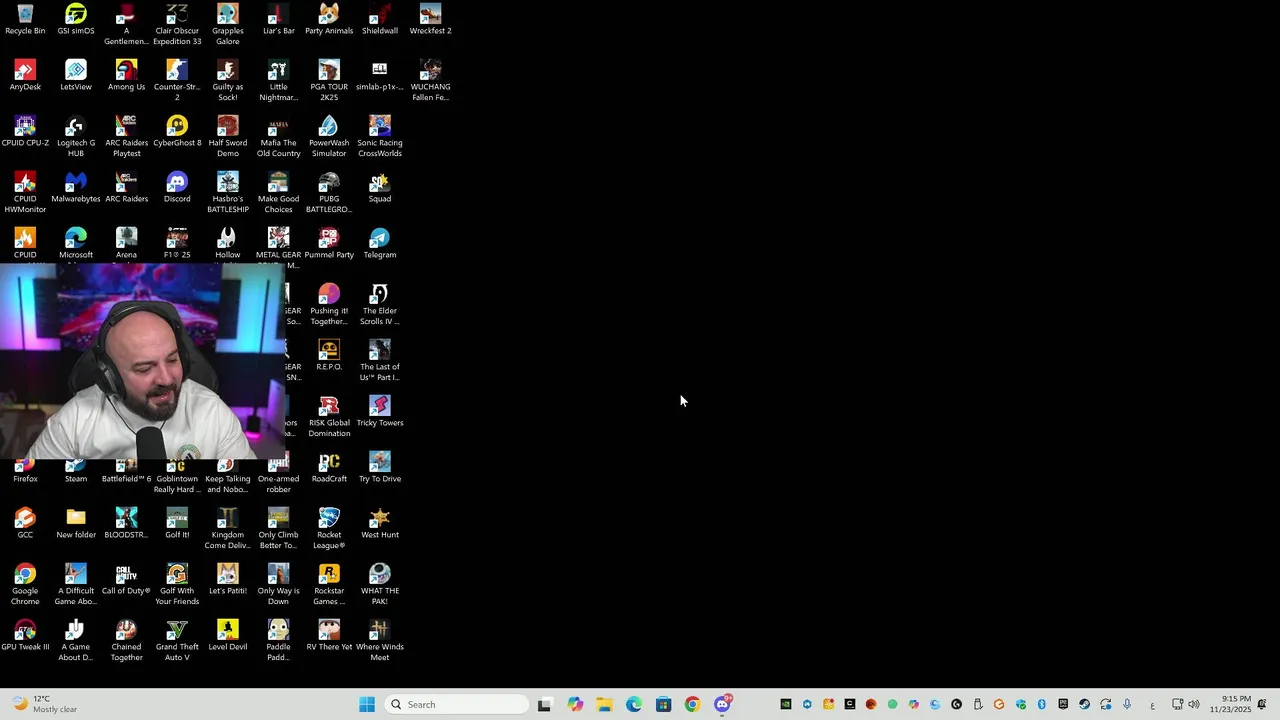Open Google Chrome from the taskbar
The width and height of the screenshot is (1280, 720).
pyautogui.click(x=692, y=705)
